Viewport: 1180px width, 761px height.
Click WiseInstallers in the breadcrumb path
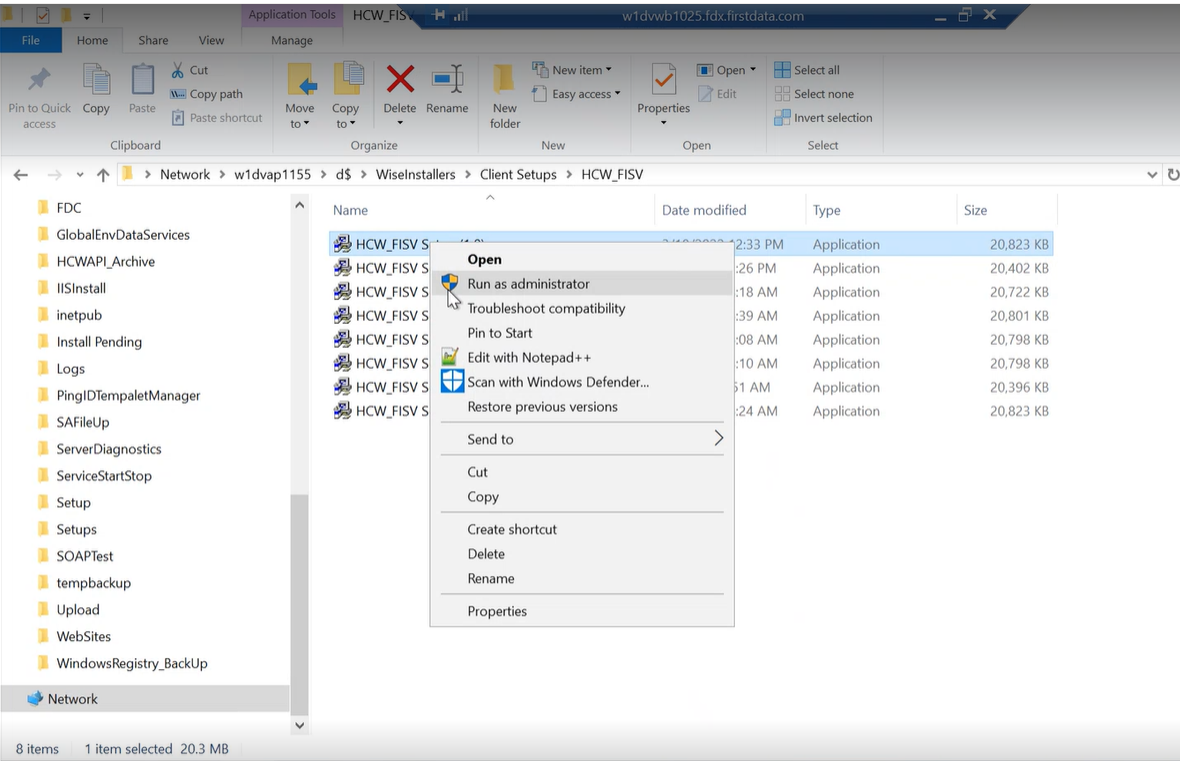point(415,175)
